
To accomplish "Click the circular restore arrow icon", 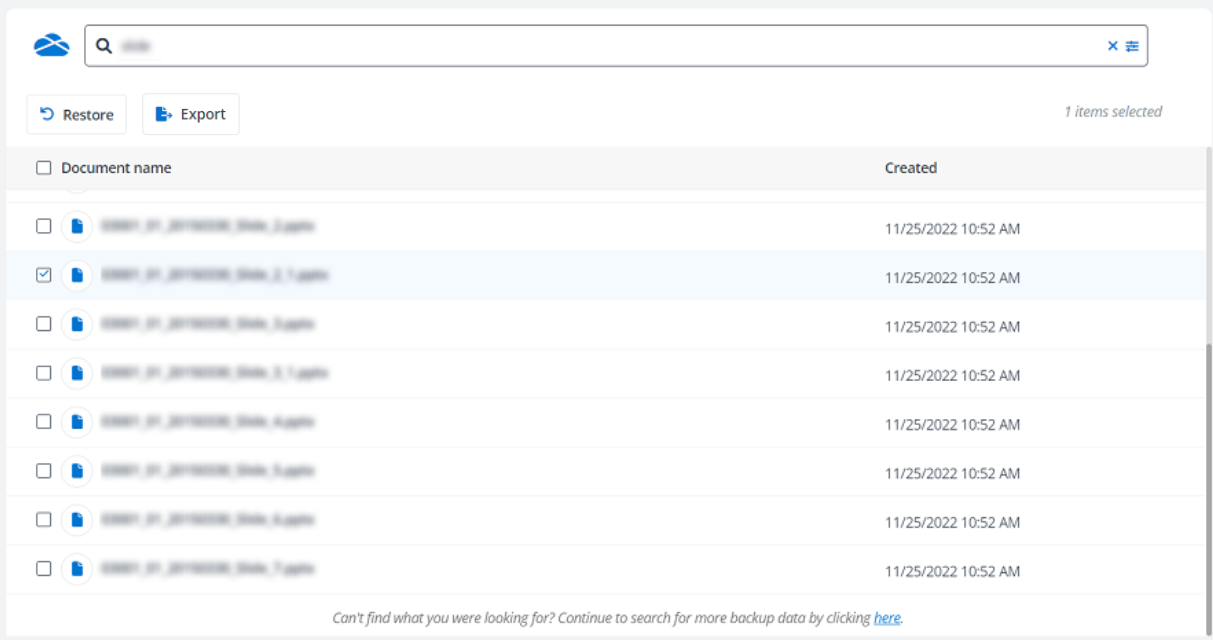I will 46,113.
